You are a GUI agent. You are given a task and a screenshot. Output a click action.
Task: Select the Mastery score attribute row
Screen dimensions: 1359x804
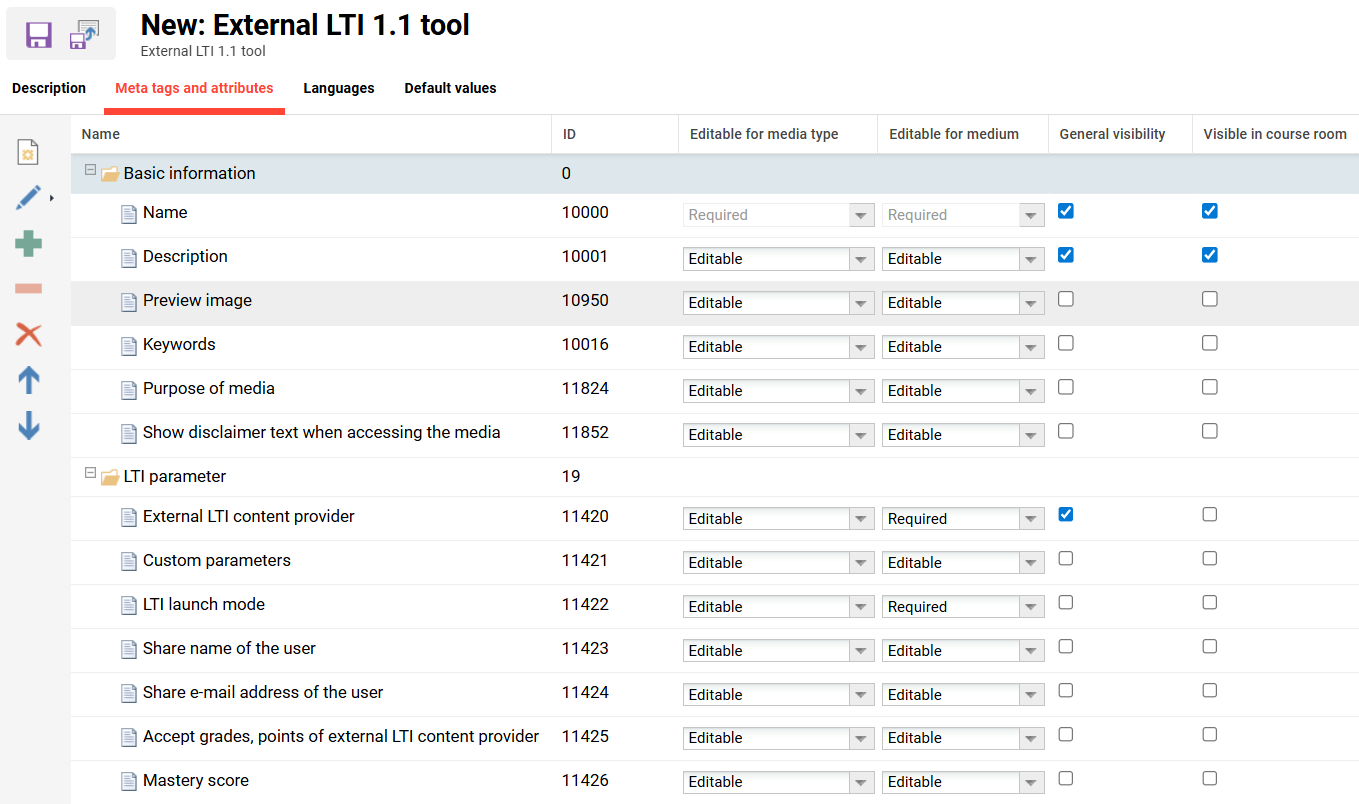[196, 781]
